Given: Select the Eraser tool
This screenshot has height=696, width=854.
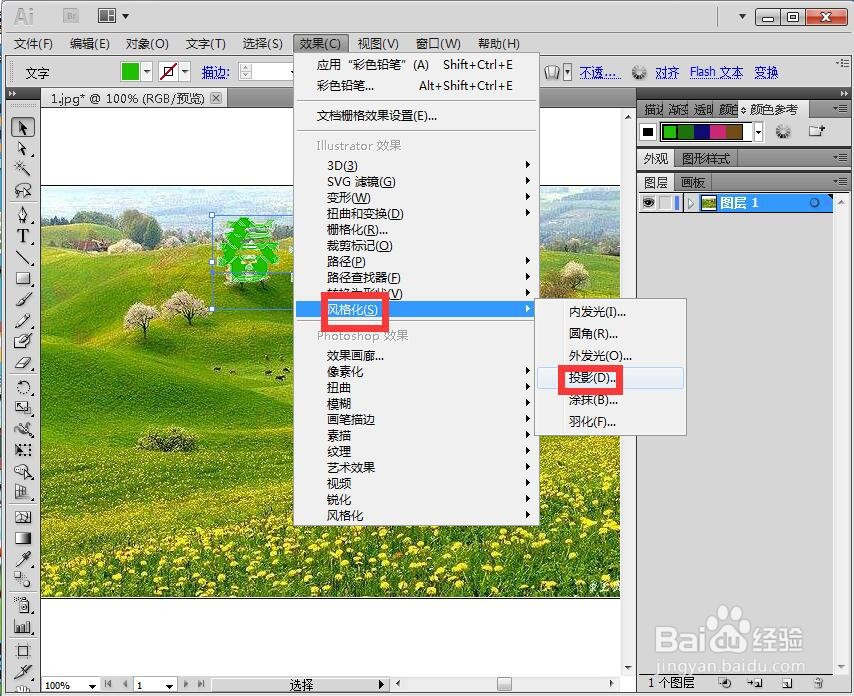Looking at the screenshot, I should [23, 363].
